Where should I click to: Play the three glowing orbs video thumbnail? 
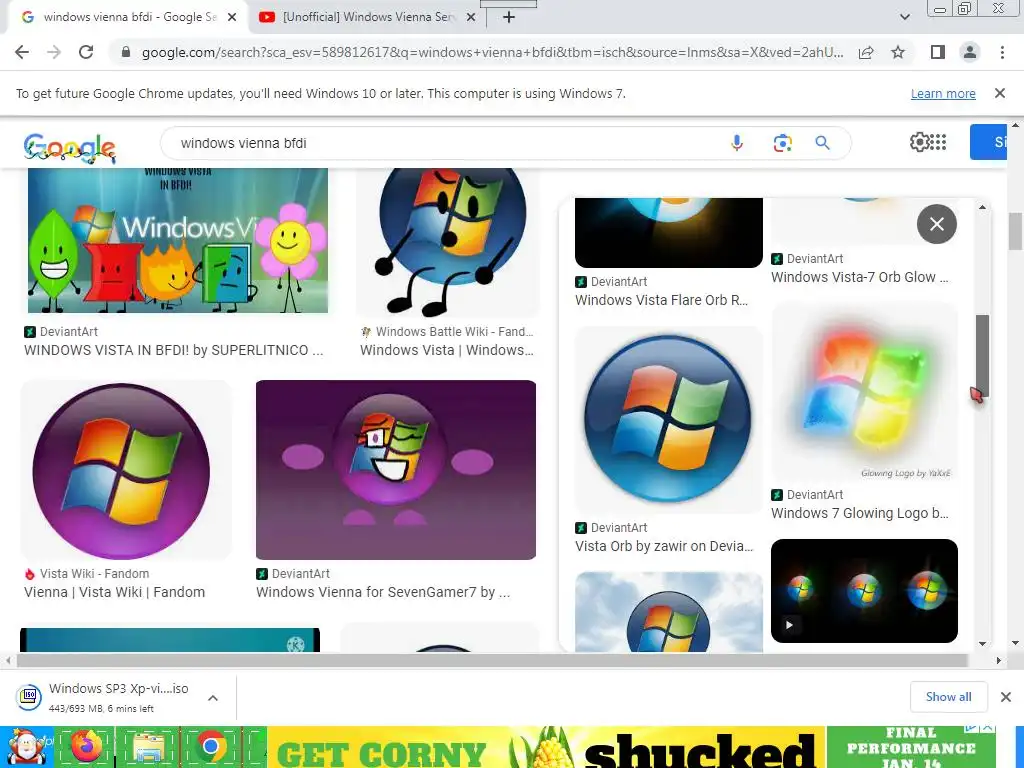click(864, 590)
